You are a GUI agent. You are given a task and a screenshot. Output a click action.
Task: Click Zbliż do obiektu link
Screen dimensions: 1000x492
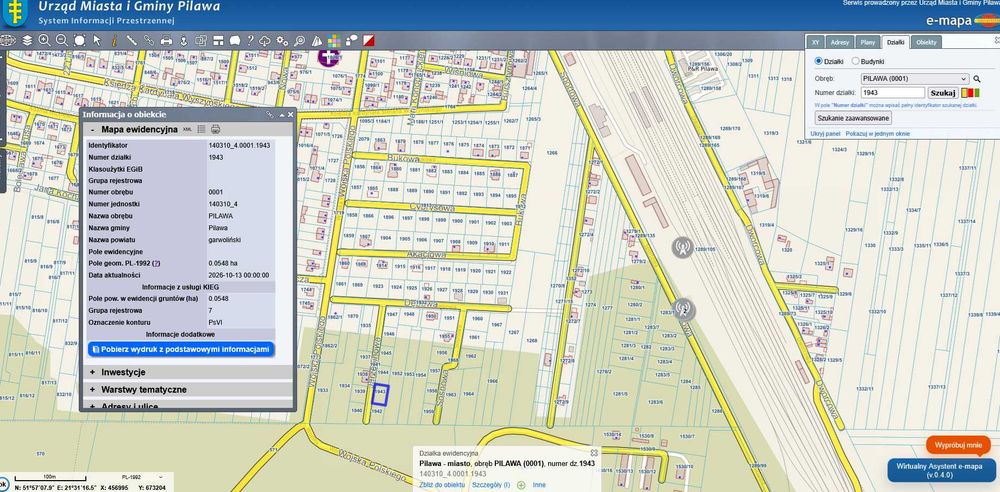click(442, 485)
